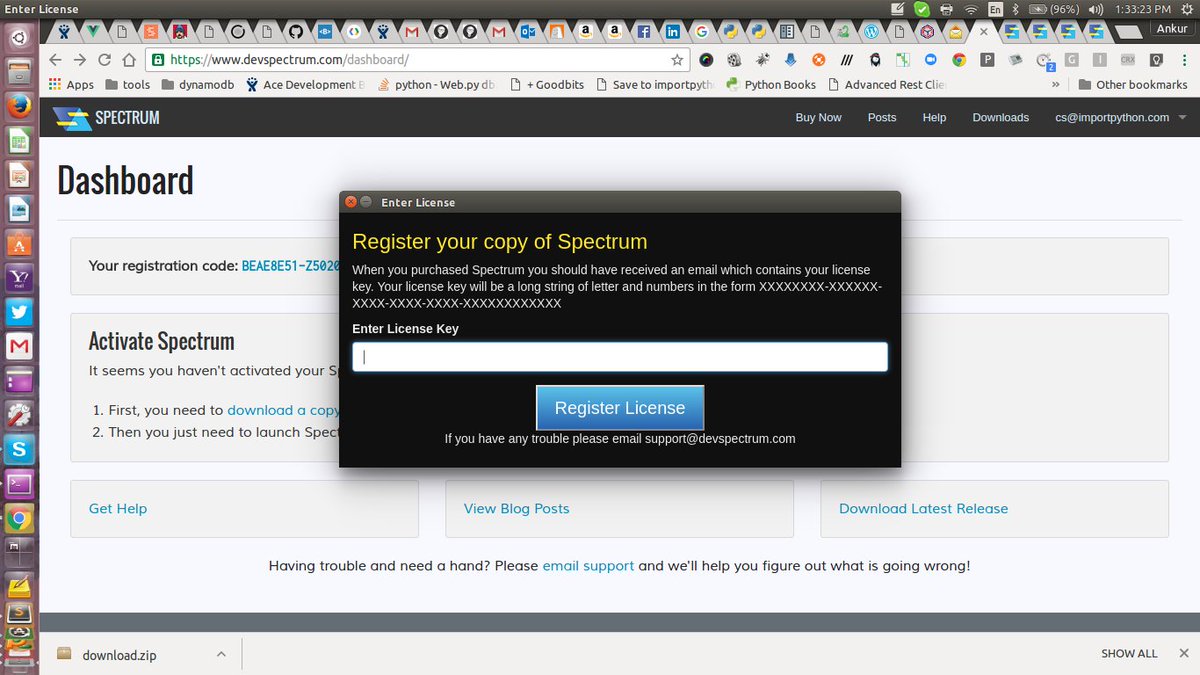This screenshot has width=1200, height=675.
Task: Open Firefox from the Ubuntu launcher
Action: [x=19, y=105]
